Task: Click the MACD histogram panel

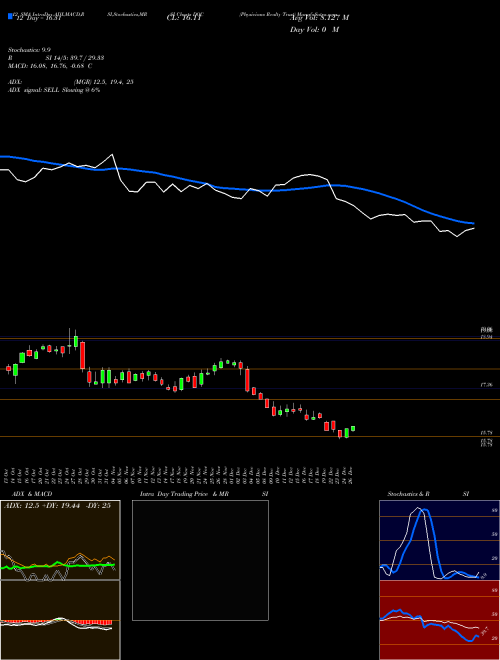Action: click(x=60, y=620)
